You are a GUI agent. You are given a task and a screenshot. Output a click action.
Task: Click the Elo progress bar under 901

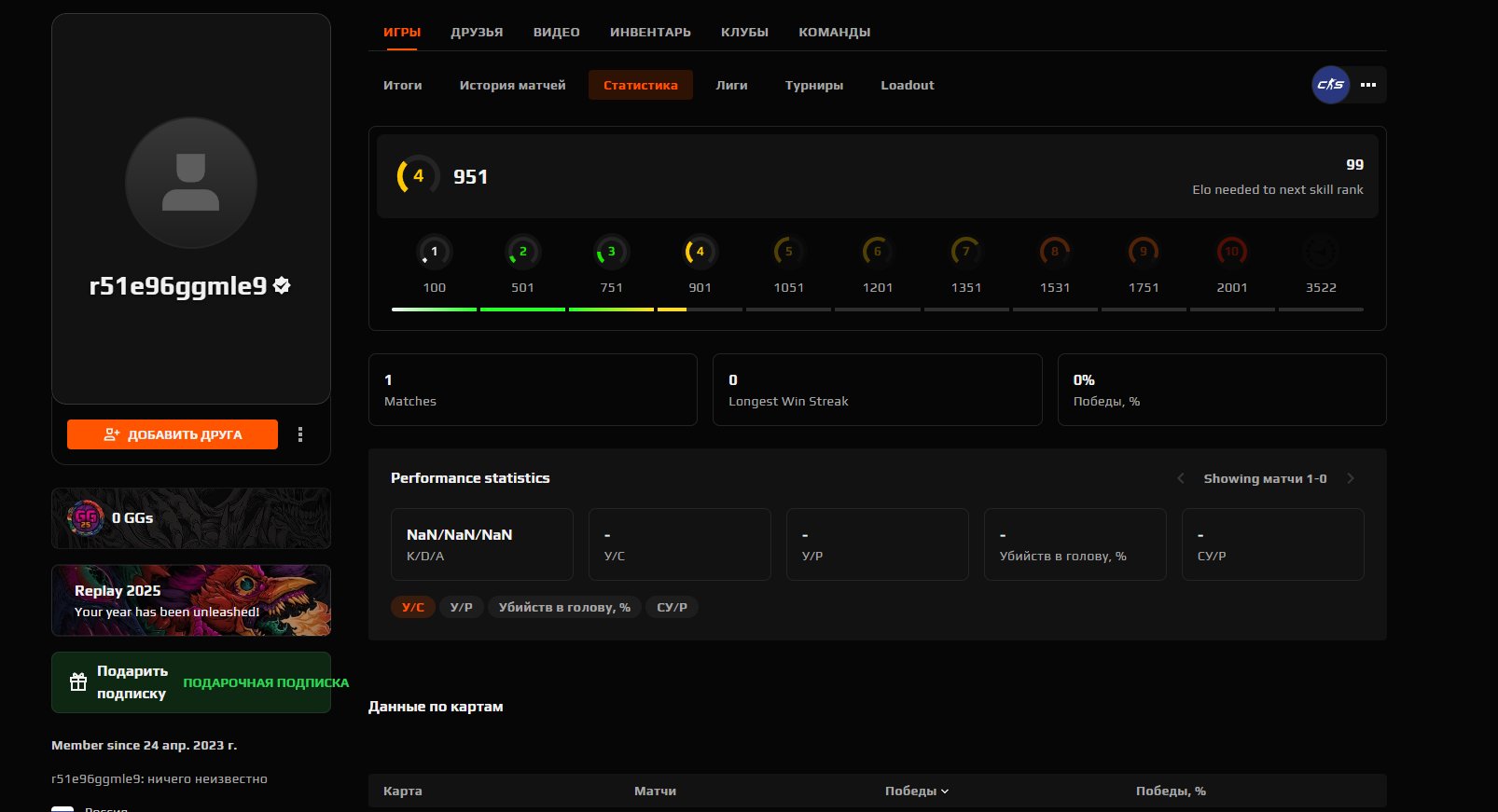click(x=700, y=310)
